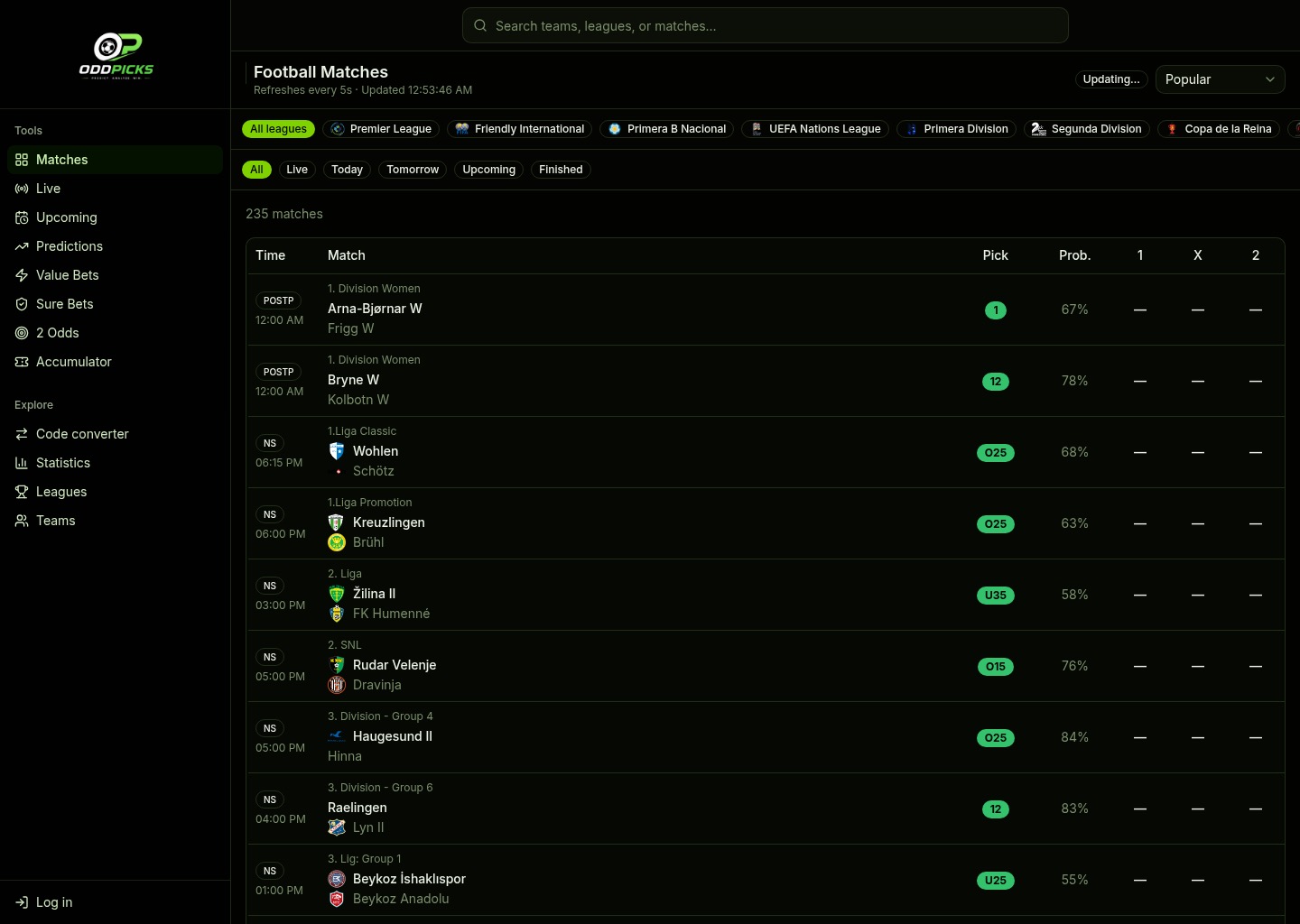Open the Bryne W match

tap(766, 381)
